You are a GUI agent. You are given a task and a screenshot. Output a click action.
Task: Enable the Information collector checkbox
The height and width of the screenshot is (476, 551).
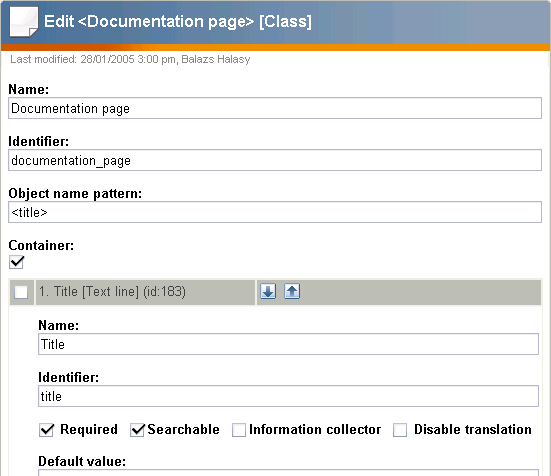click(239, 430)
